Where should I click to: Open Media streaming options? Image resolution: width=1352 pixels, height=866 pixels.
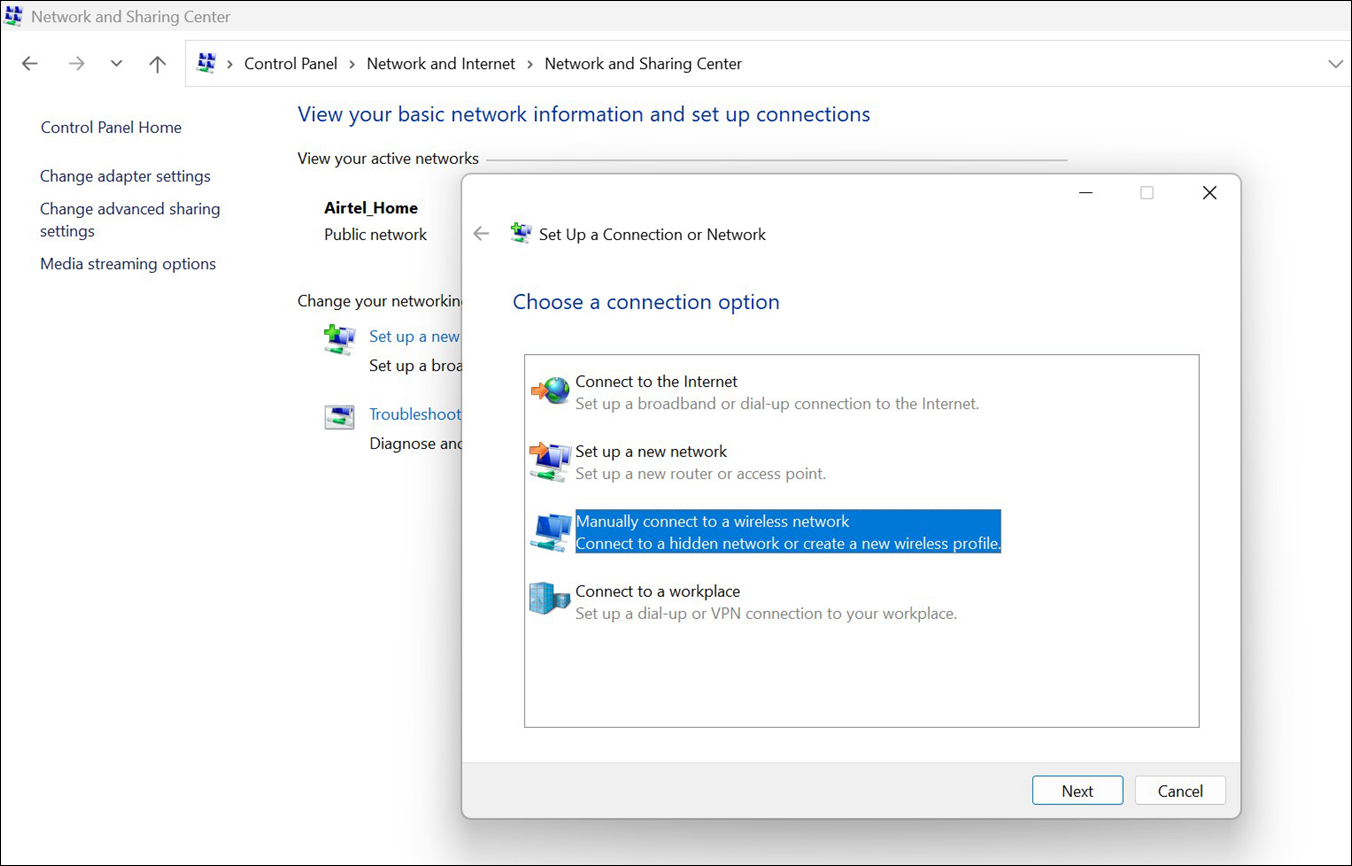128,264
